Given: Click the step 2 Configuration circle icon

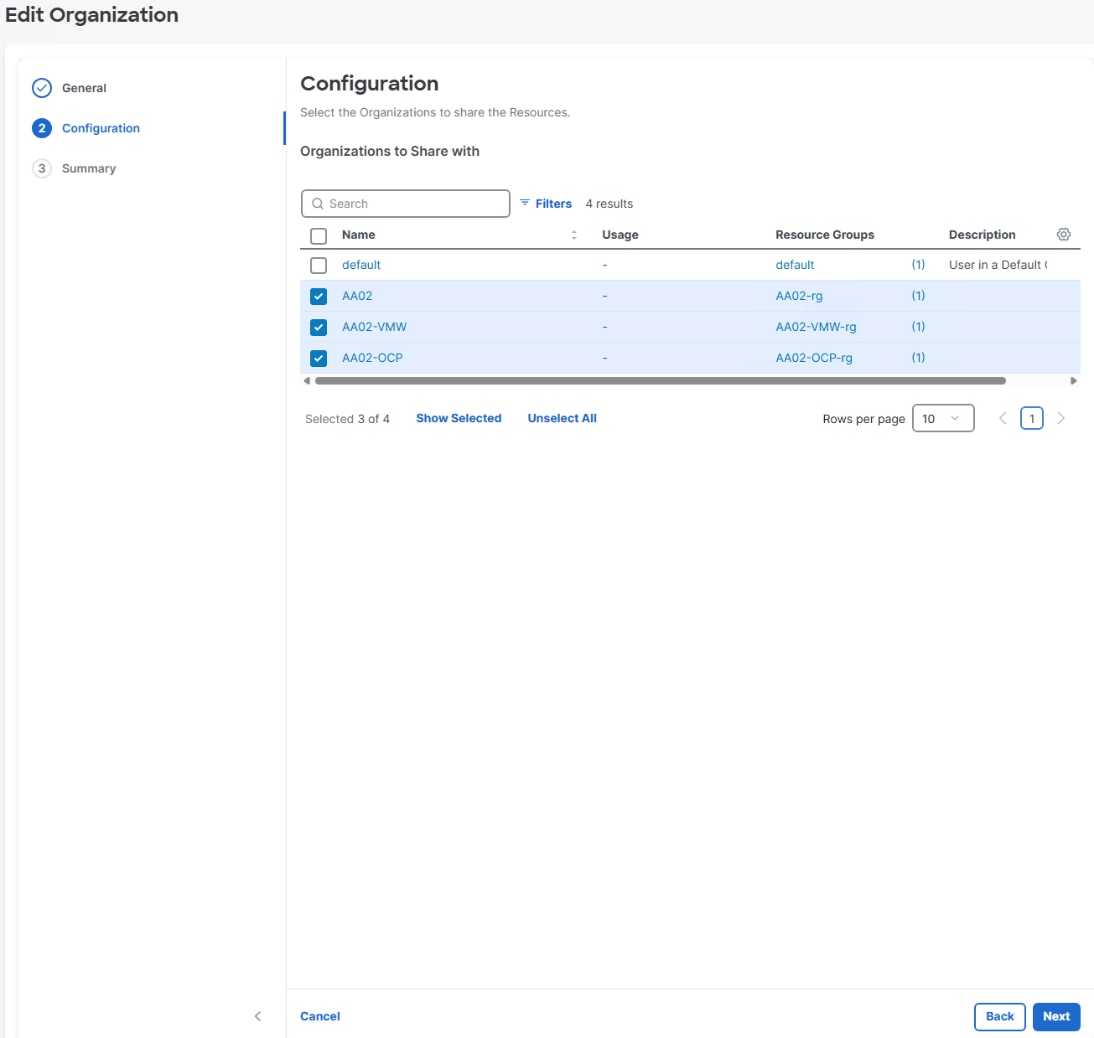Looking at the screenshot, I should click(x=42, y=128).
